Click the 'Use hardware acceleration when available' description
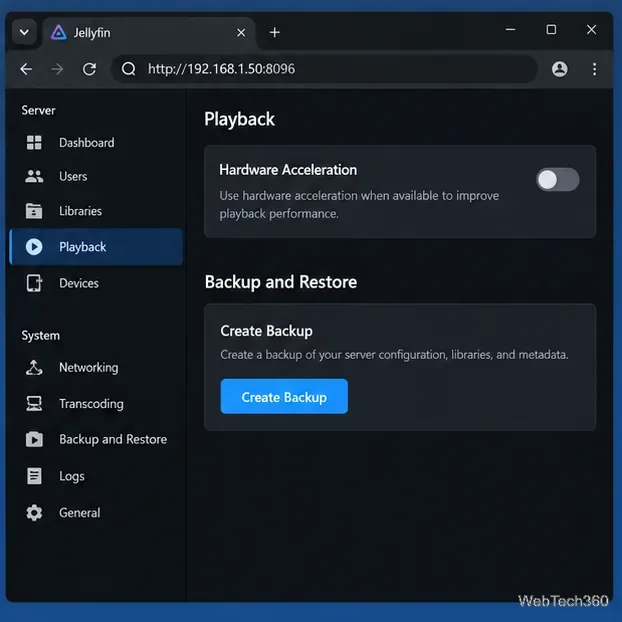The width and height of the screenshot is (622, 622). [359, 205]
